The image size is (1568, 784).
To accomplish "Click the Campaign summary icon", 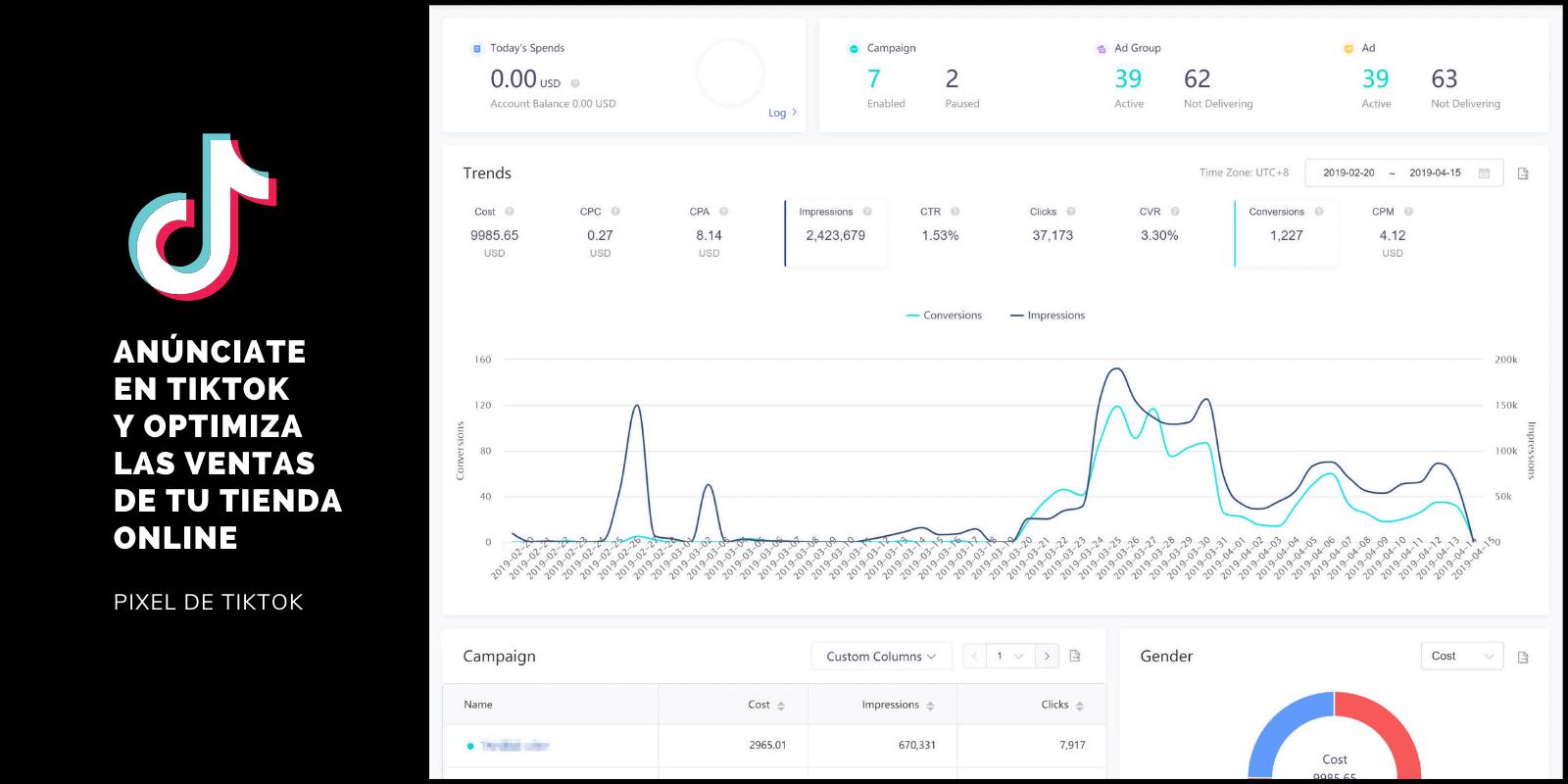I will tap(854, 48).
